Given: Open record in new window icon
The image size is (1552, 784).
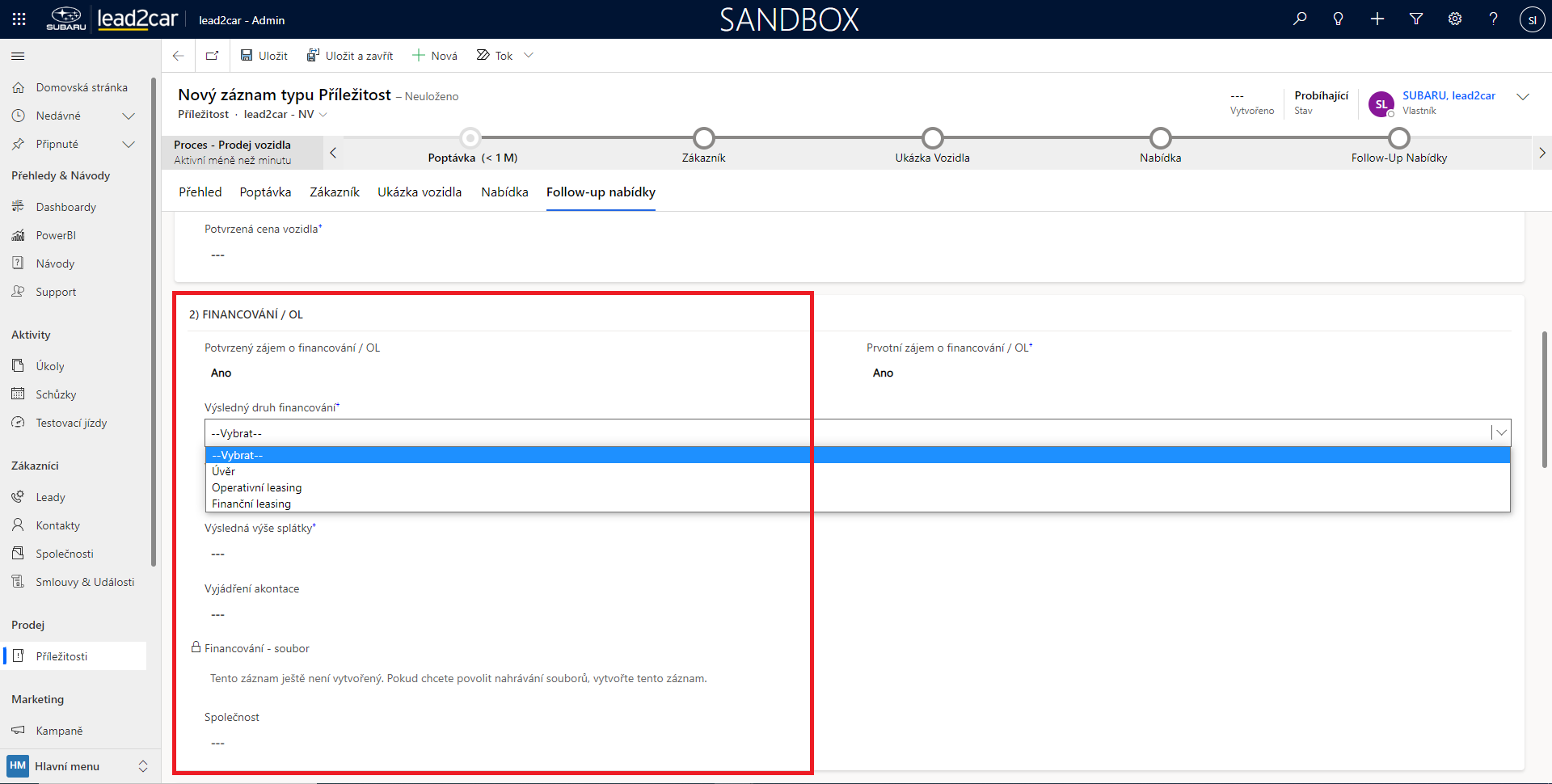Looking at the screenshot, I should pos(212,56).
